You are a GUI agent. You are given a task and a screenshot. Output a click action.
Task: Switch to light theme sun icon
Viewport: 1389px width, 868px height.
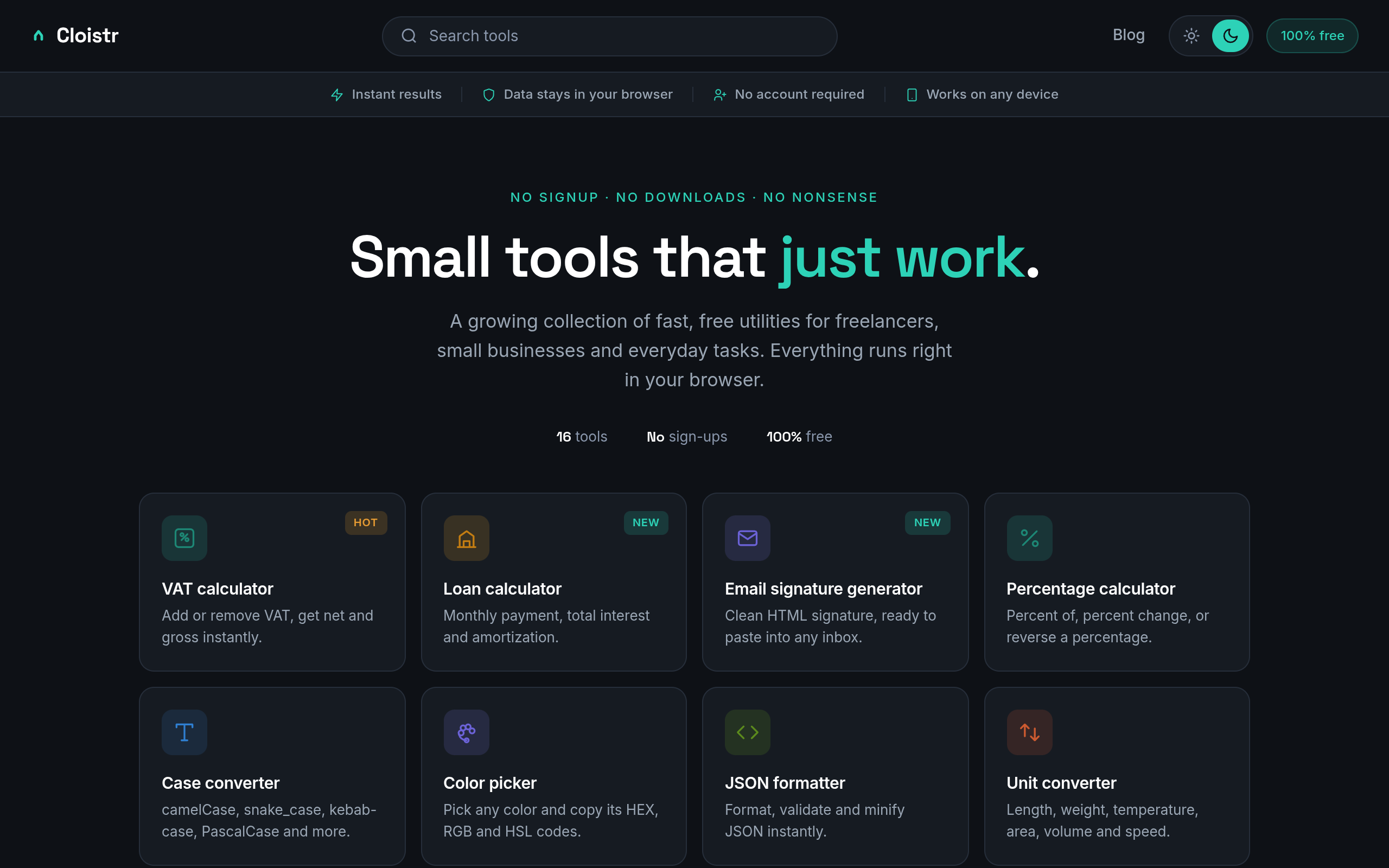1191,36
